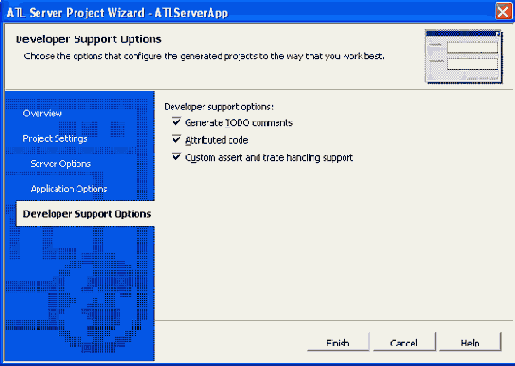Click the Developer Support Options header title
The image size is (515, 366).
pyautogui.click(x=89, y=39)
